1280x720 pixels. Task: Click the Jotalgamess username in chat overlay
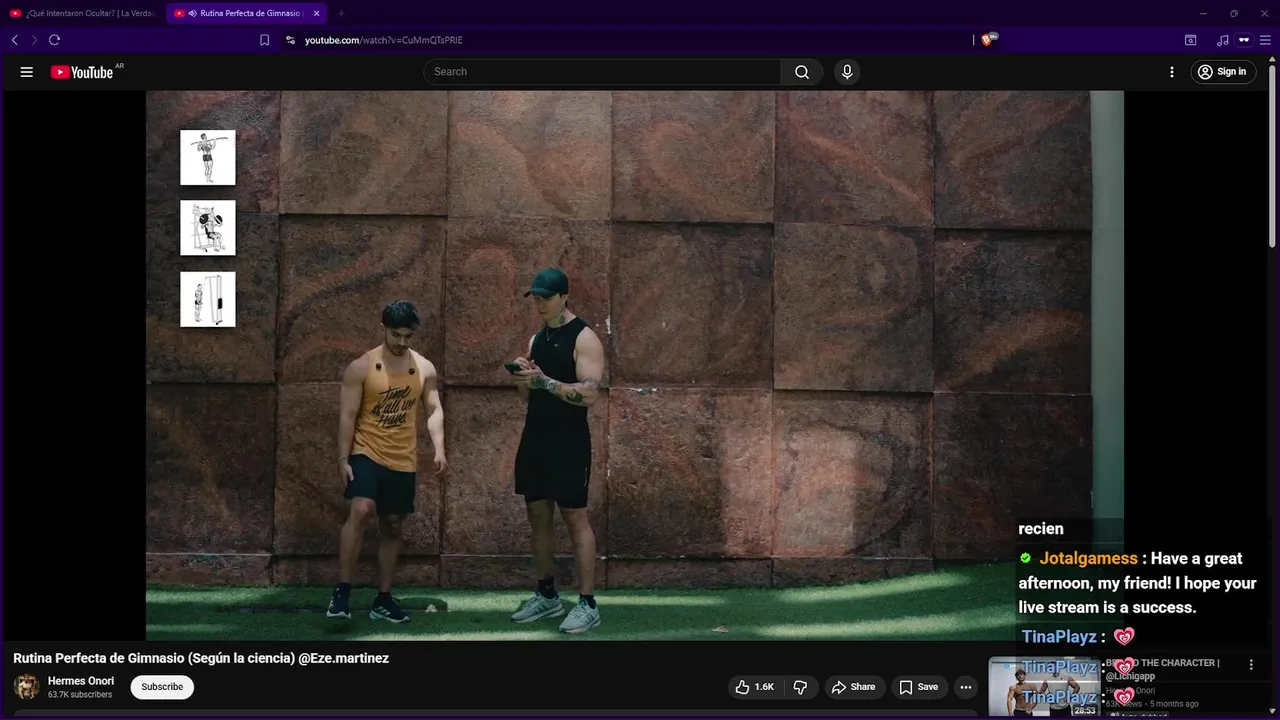[x=1088, y=559]
